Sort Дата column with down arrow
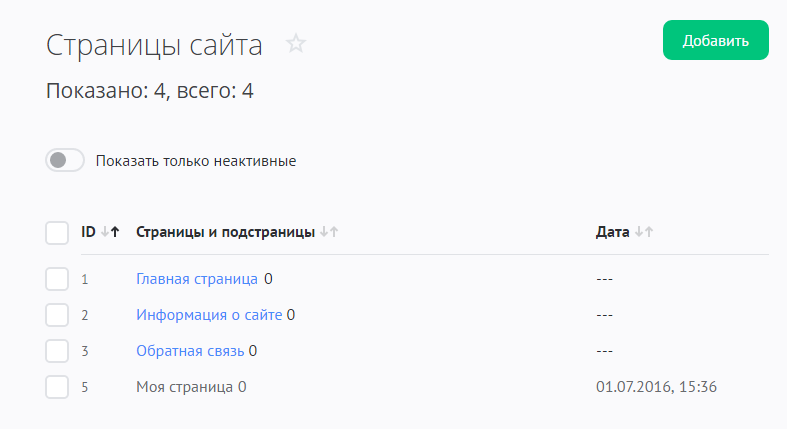 pos(637,232)
